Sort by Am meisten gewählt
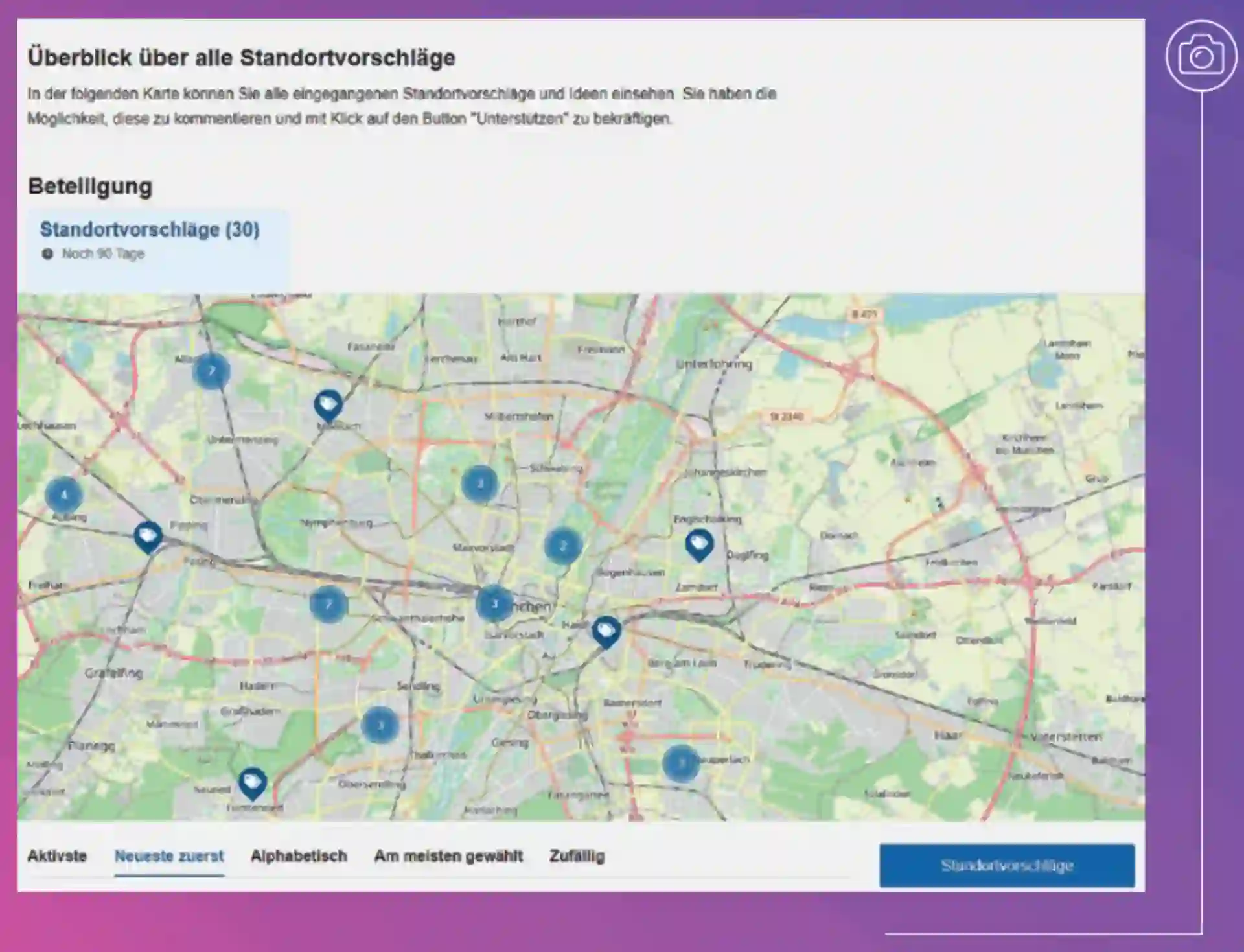Screen dimensions: 1244x952 [x=448, y=856]
